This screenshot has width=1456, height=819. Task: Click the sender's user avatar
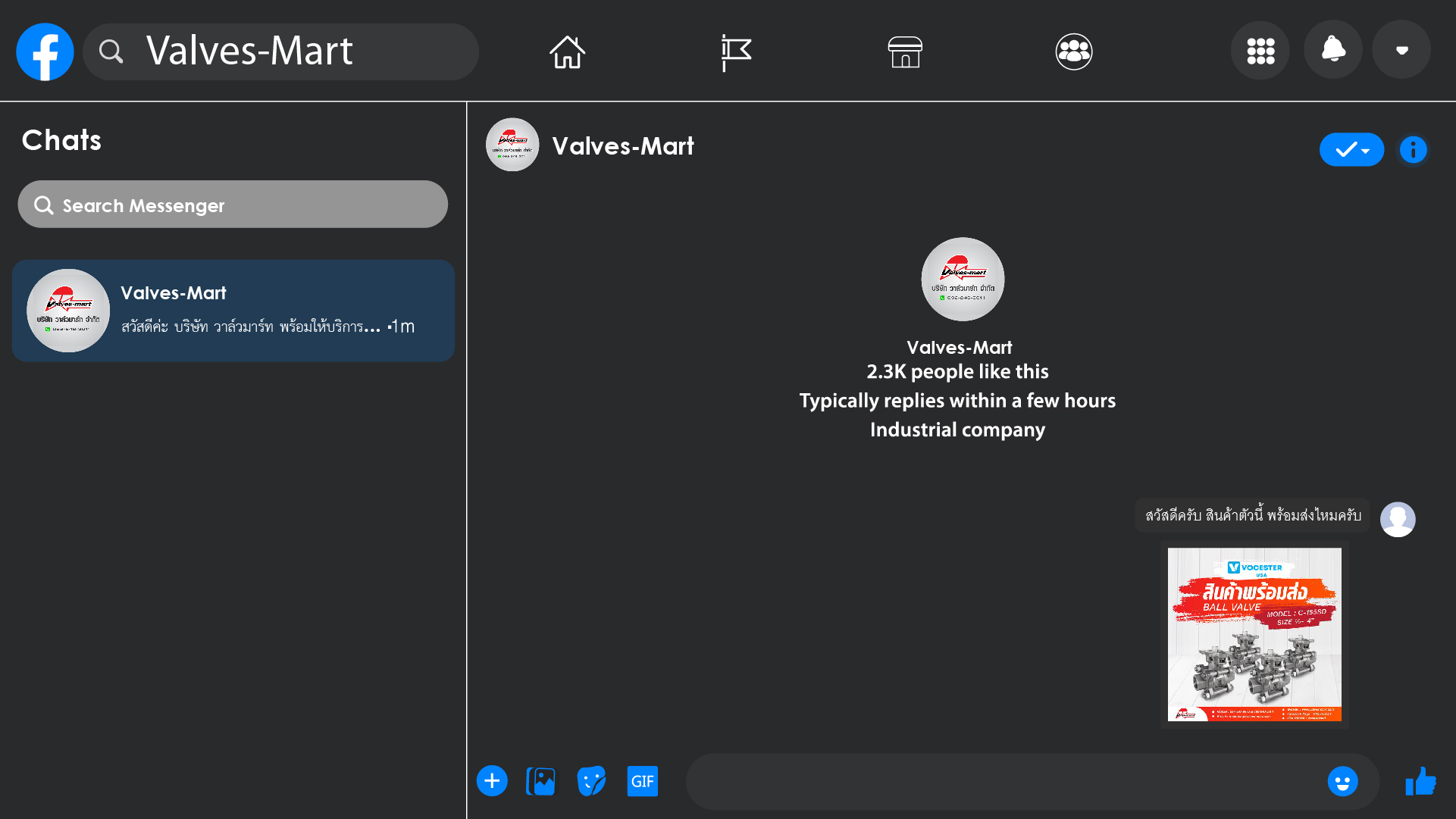point(1398,520)
